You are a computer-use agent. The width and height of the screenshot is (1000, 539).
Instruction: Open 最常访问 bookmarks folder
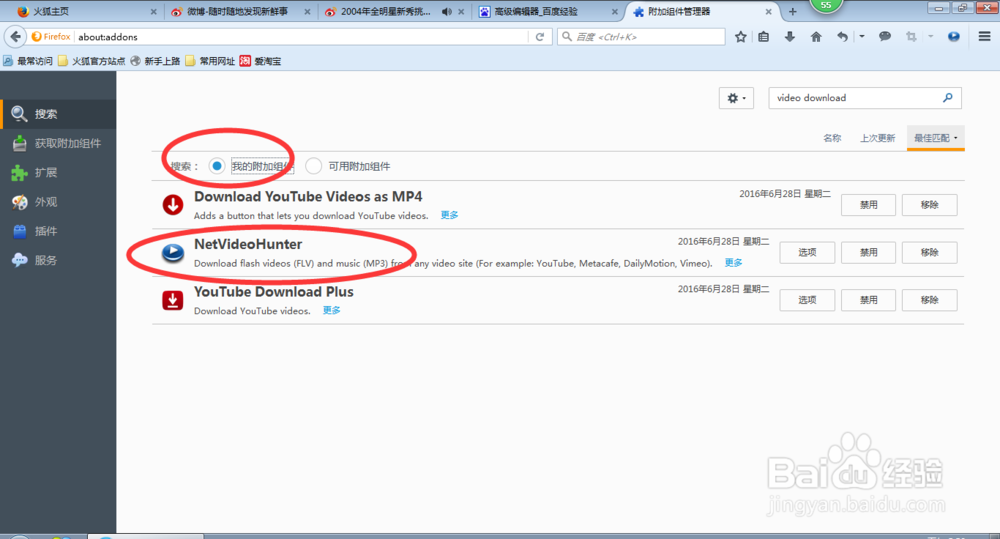pos(27,61)
